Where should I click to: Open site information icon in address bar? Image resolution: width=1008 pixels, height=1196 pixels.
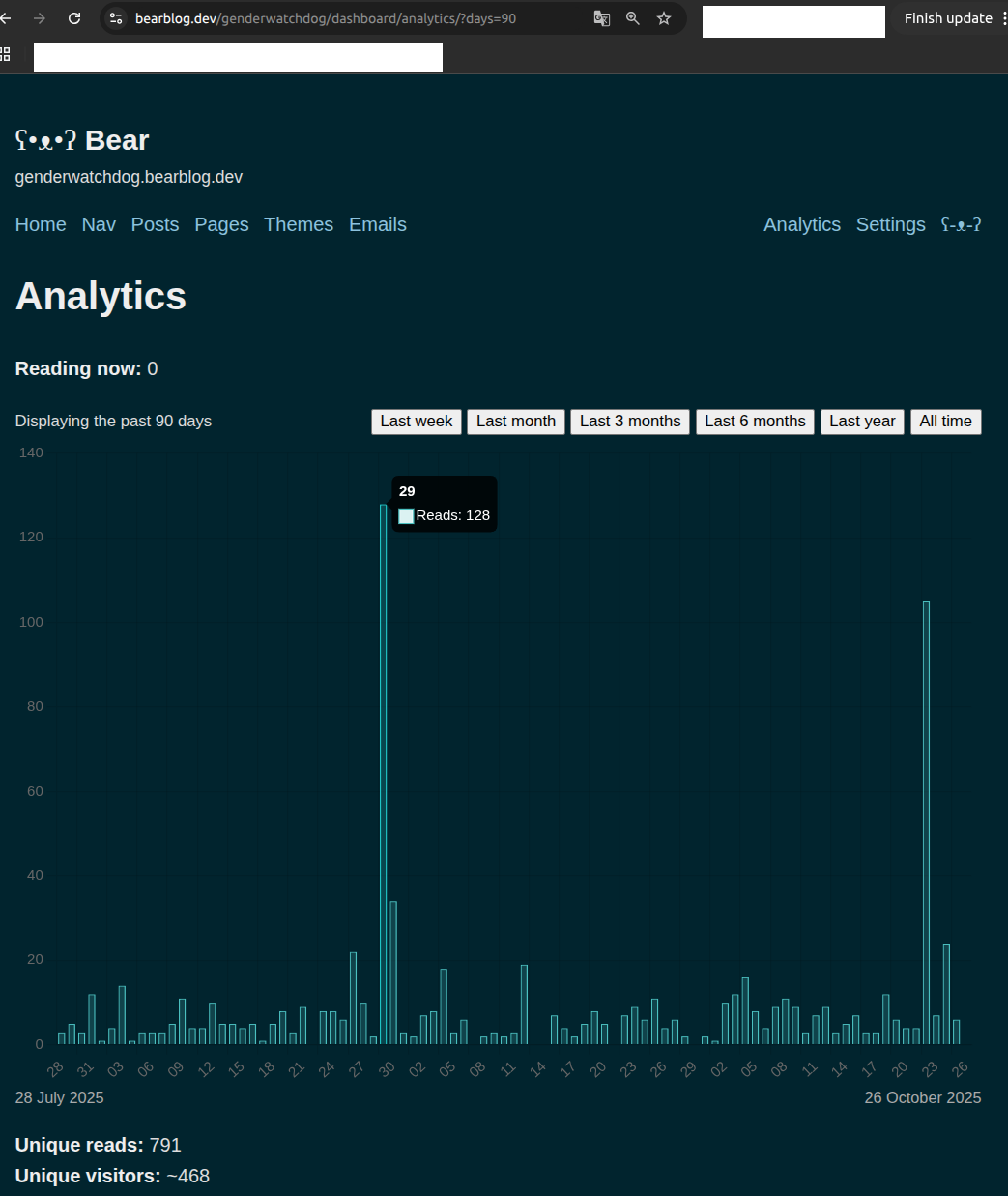(x=116, y=18)
